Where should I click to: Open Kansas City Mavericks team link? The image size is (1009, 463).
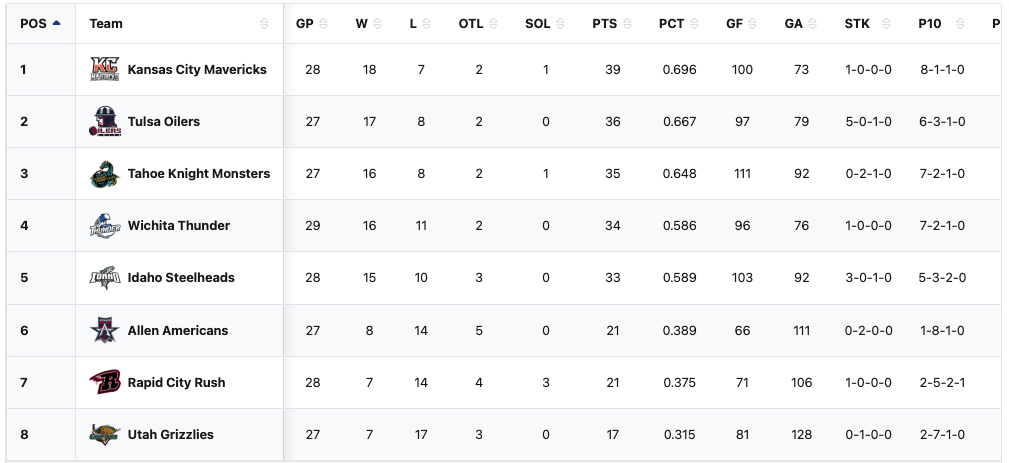click(197, 70)
